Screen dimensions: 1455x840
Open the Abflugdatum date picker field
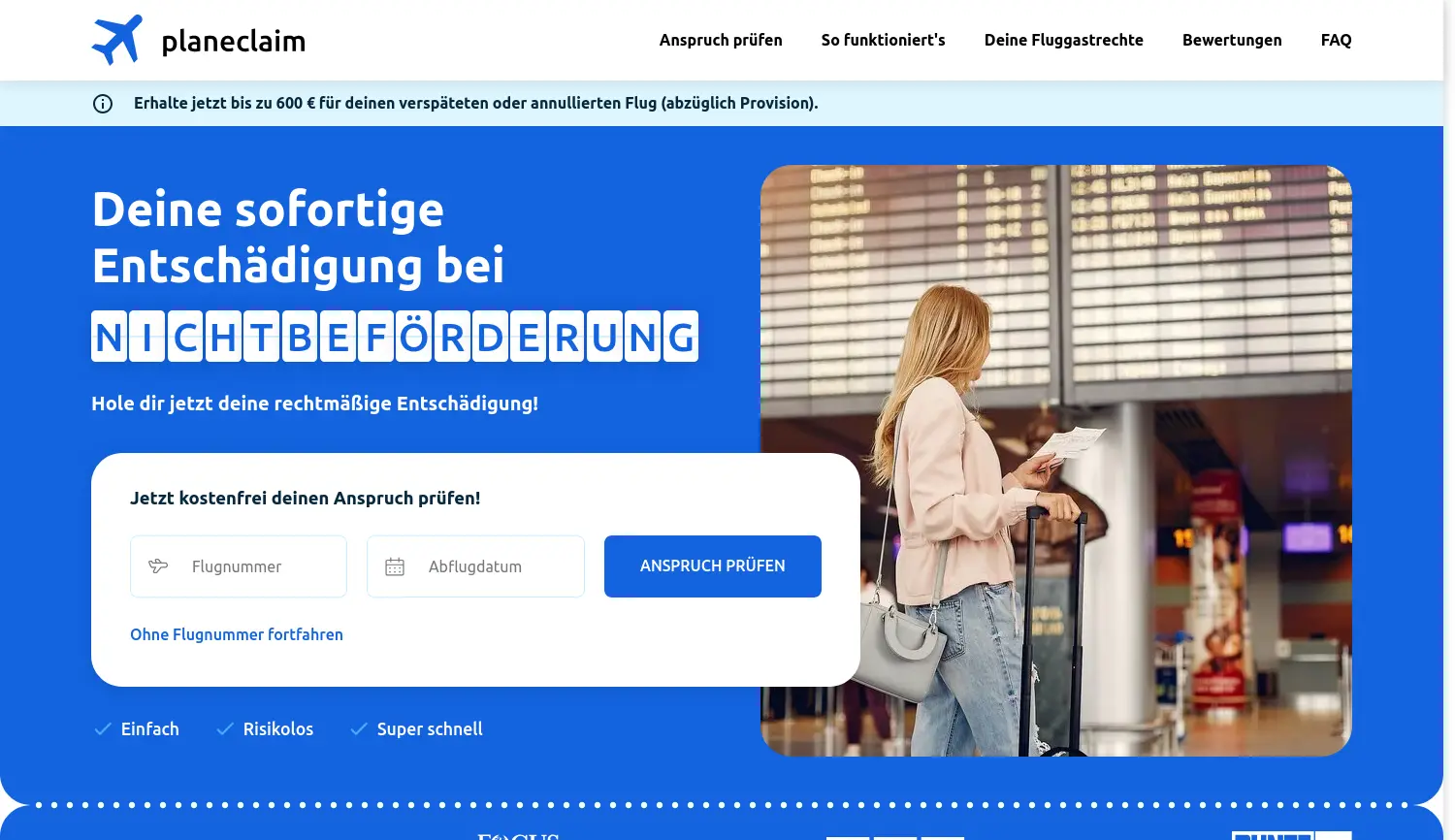tap(475, 566)
